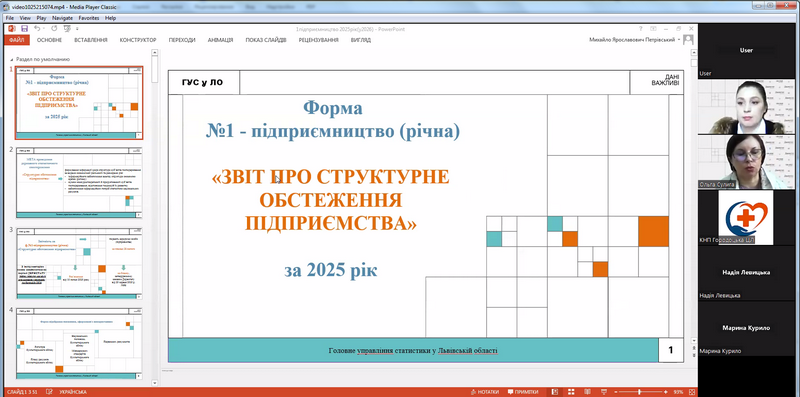Click Fit slide to current window icon
Image resolution: width=800 pixels, height=397 pixels.
[x=691, y=392]
